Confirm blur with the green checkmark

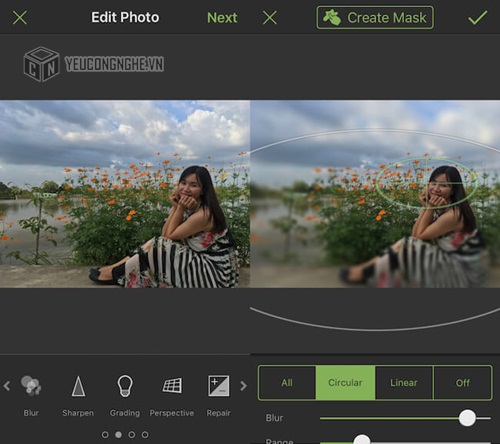point(478,18)
